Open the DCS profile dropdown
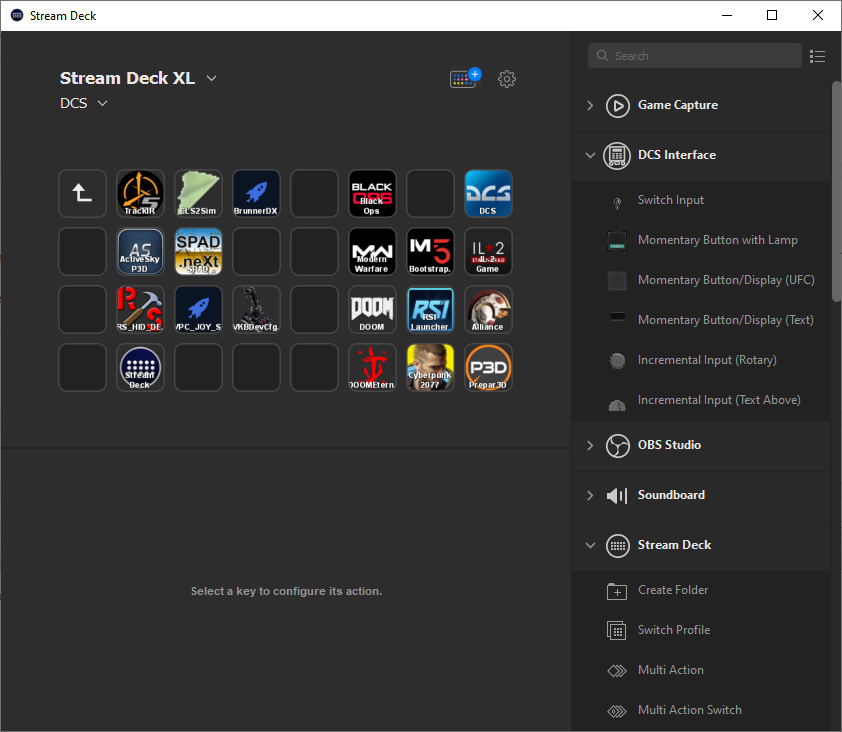The width and height of the screenshot is (842, 732). pyautogui.click(x=84, y=103)
